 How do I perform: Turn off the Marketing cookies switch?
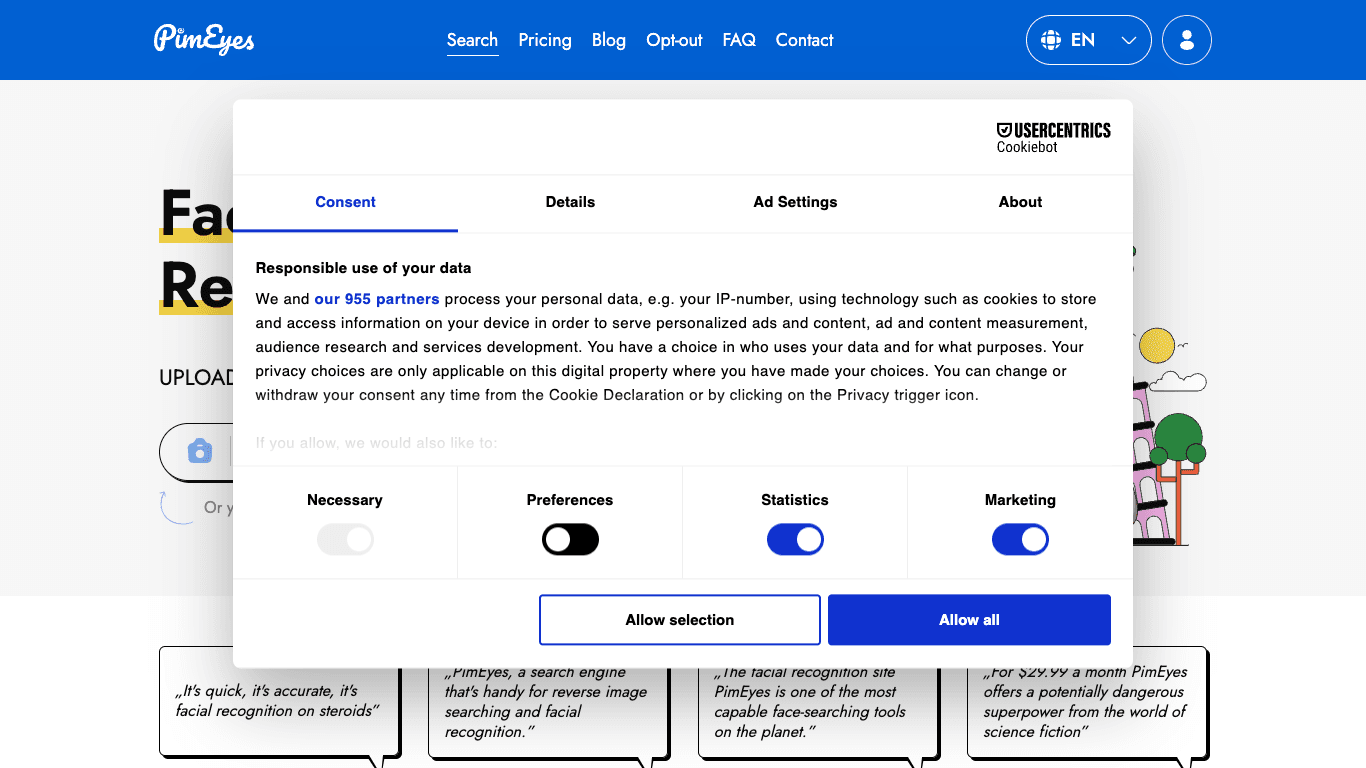point(1020,540)
